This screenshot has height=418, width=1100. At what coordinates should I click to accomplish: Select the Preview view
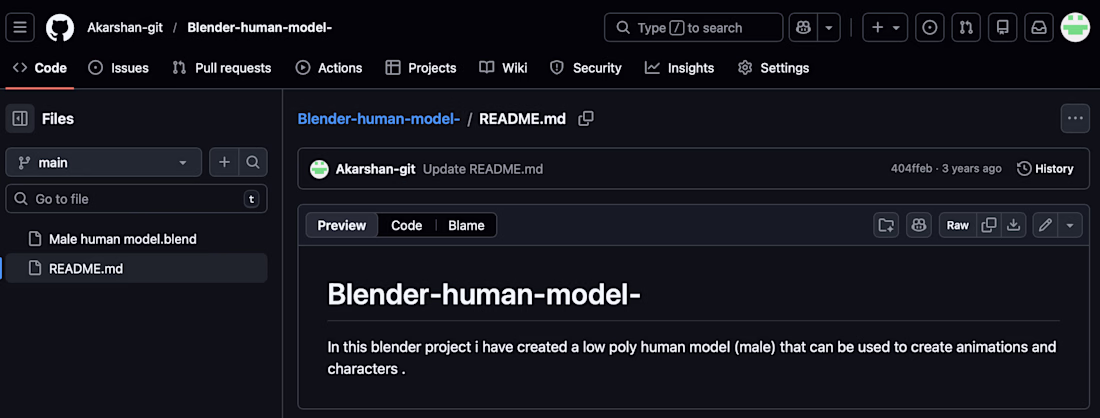click(342, 225)
